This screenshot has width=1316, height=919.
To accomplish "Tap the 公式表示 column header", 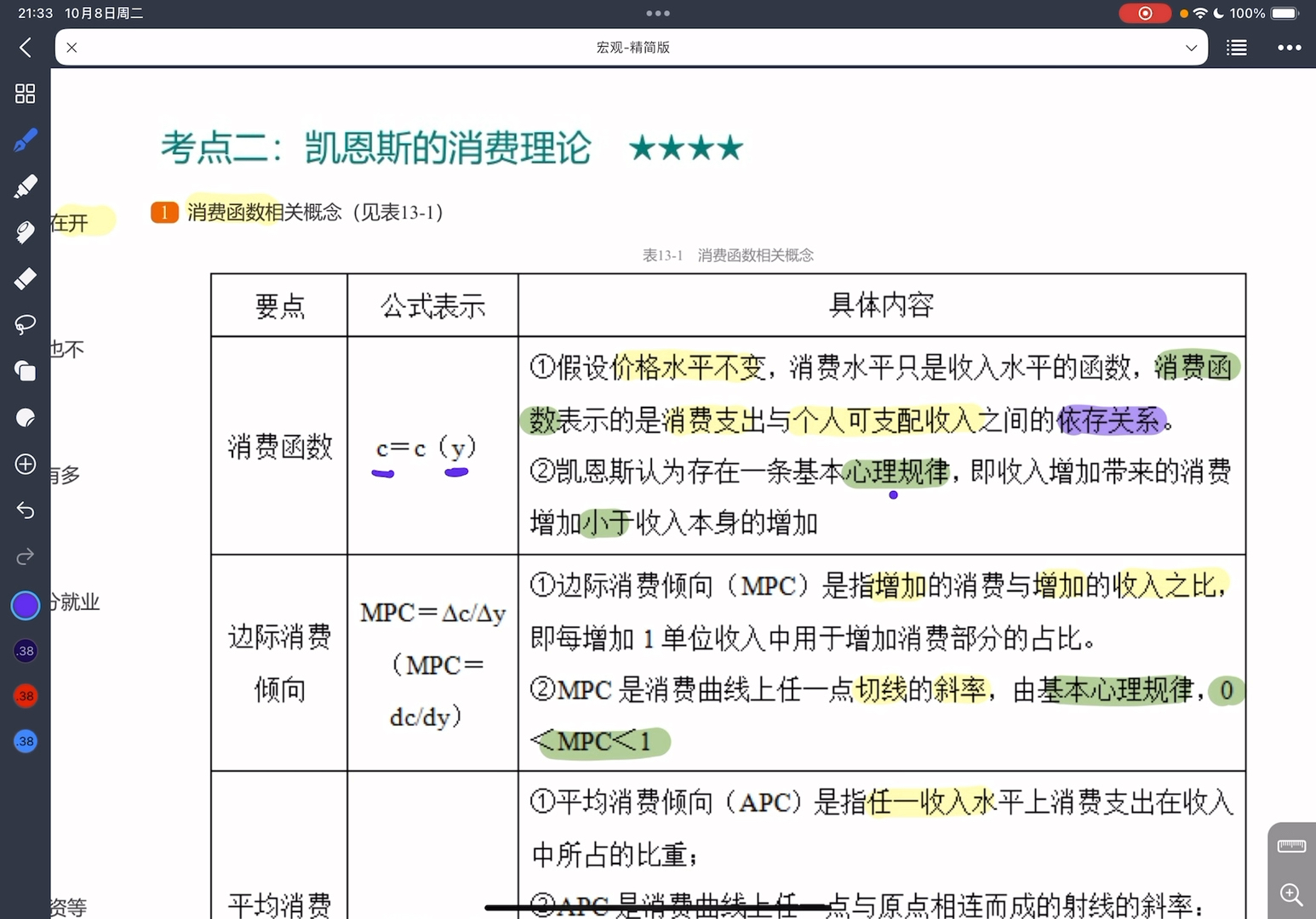I will tap(432, 305).
